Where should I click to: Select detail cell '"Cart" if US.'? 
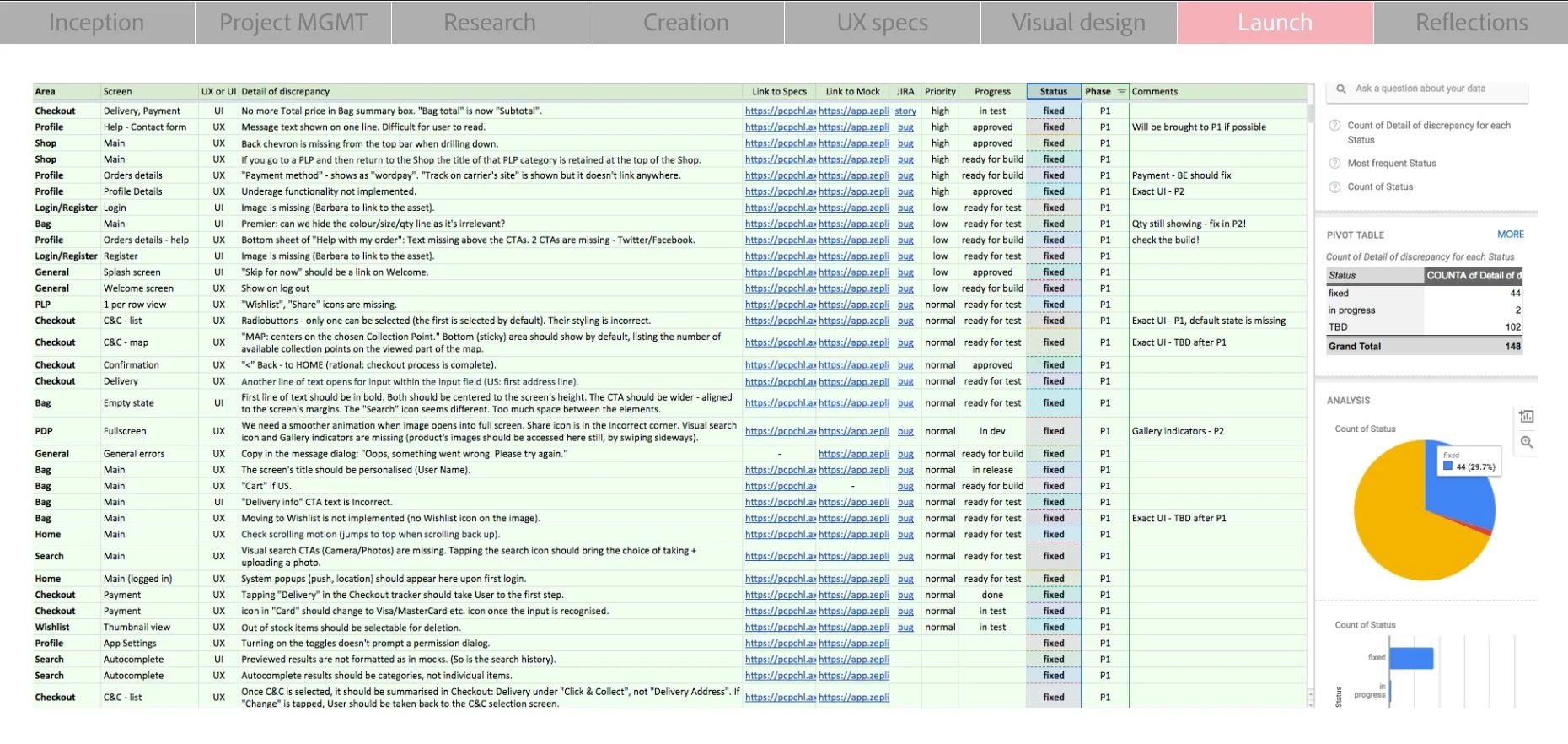(490, 486)
